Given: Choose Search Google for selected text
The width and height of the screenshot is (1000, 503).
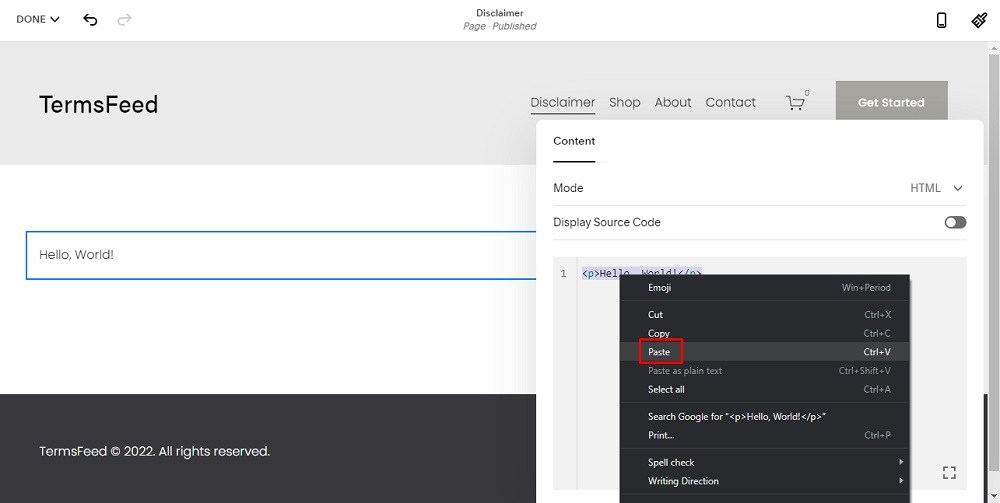Looking at the screenshot, I should point(764,416).
